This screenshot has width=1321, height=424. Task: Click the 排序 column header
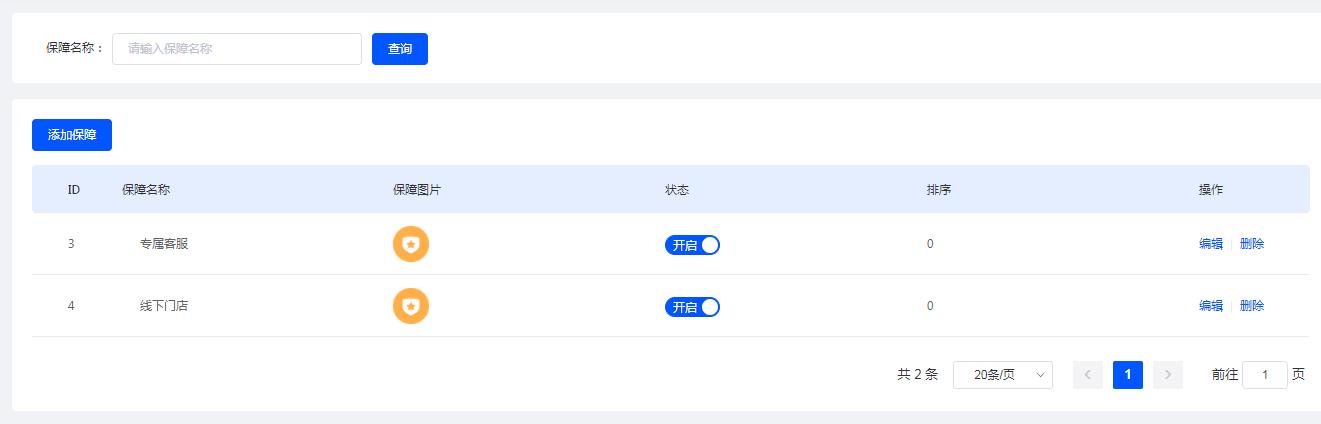point(939,190)
